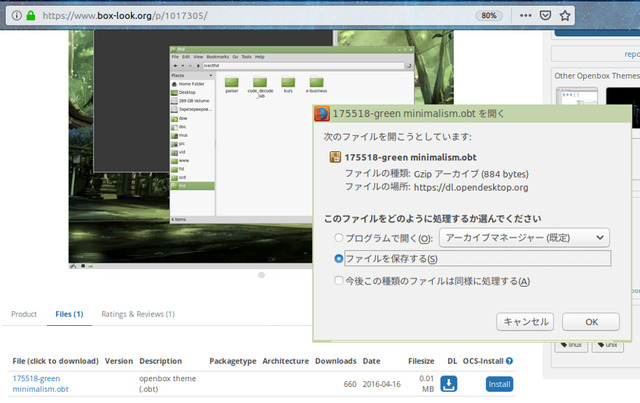
Task: Click the site information icon in address bar
Action: click(x=16, y=16)
